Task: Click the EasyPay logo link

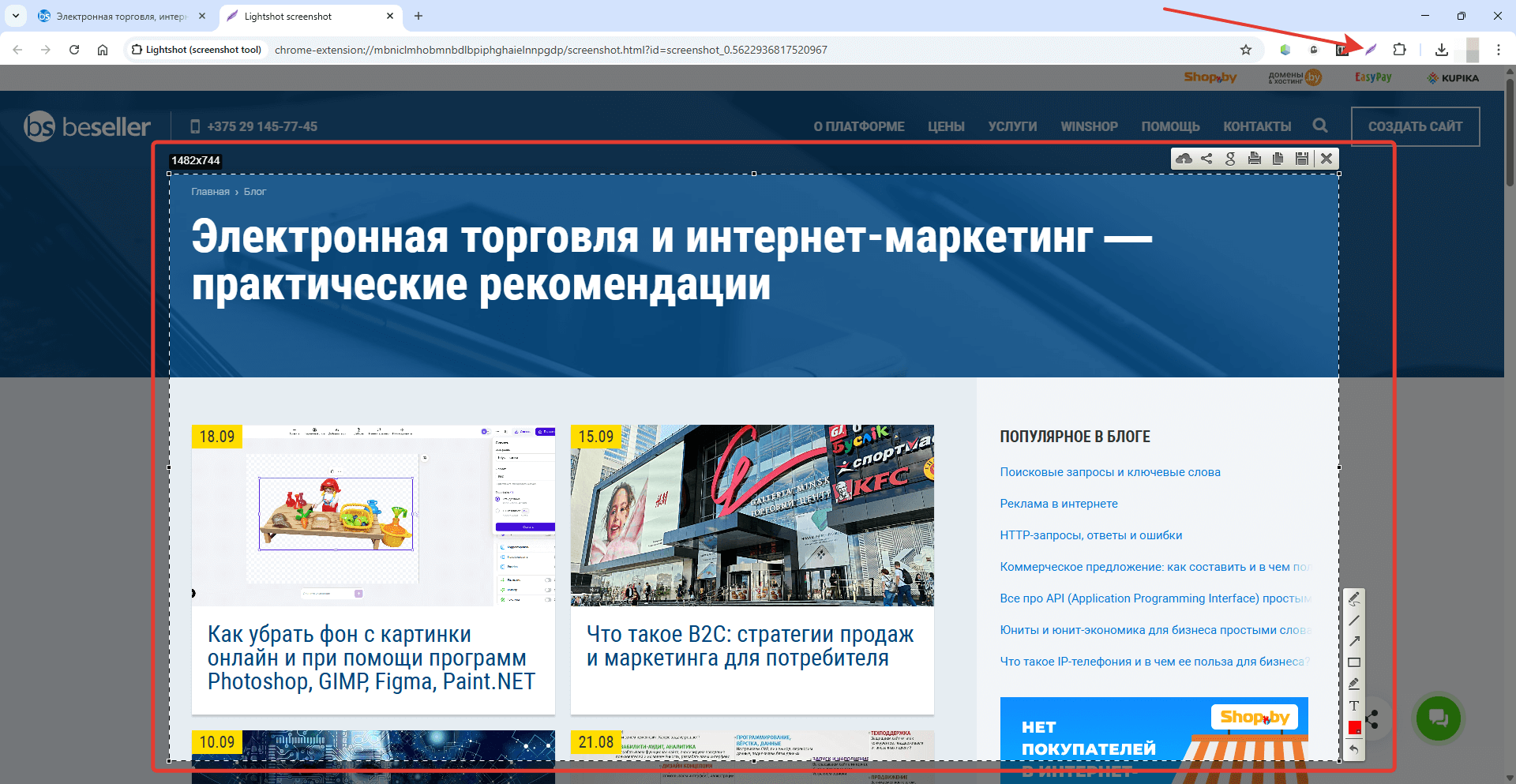Action: click(1373, 77)
